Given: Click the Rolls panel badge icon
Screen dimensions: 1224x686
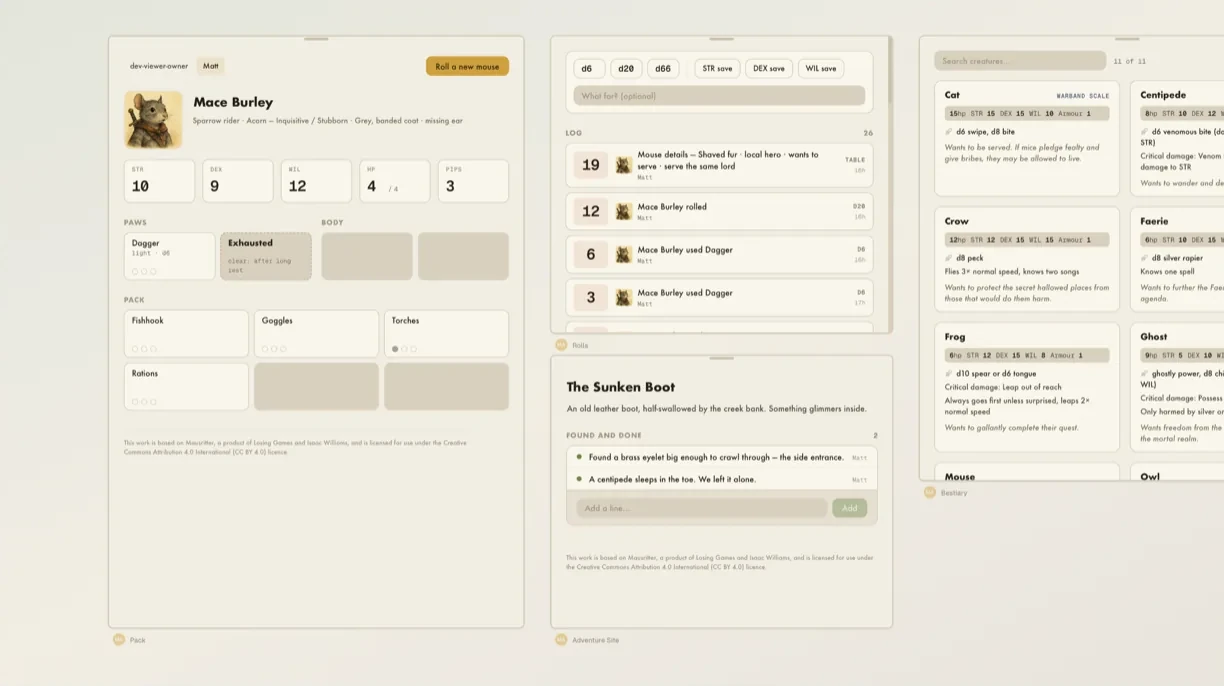Looking at the screenshot, I should pos(561,345).
